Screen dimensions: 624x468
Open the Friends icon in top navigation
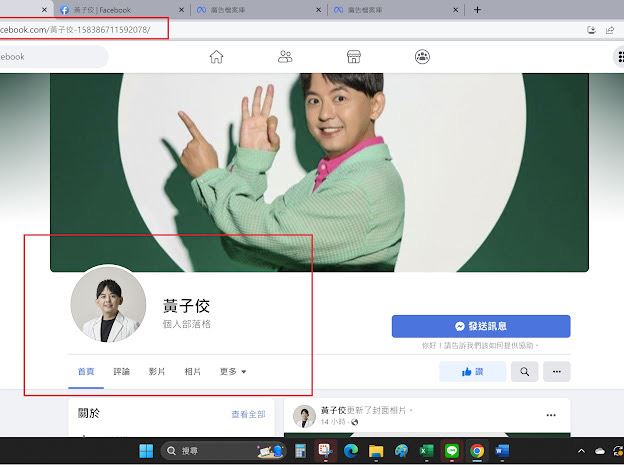(x=285, y=57)
